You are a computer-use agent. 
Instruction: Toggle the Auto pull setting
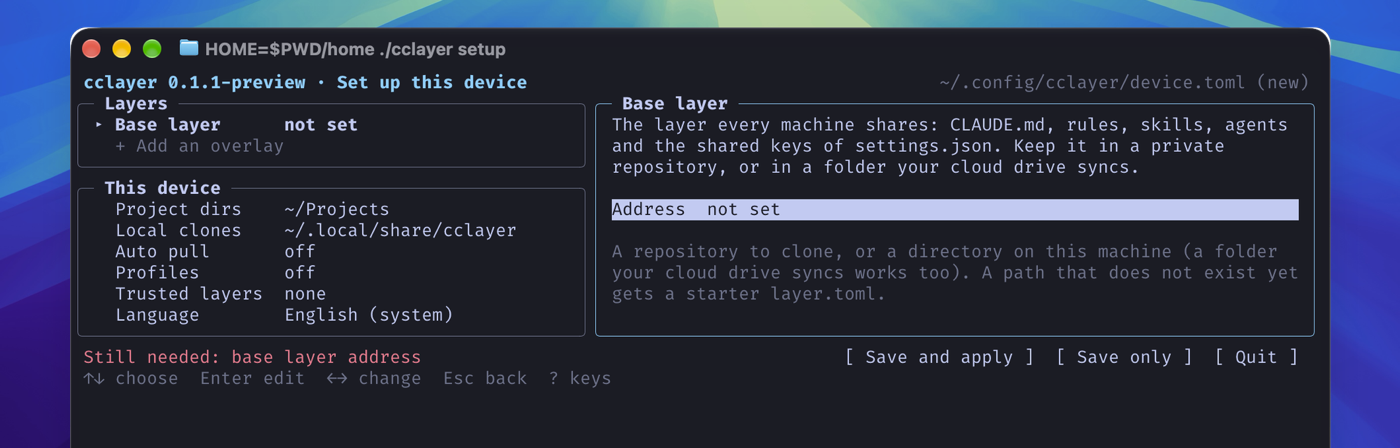point(331,251)
